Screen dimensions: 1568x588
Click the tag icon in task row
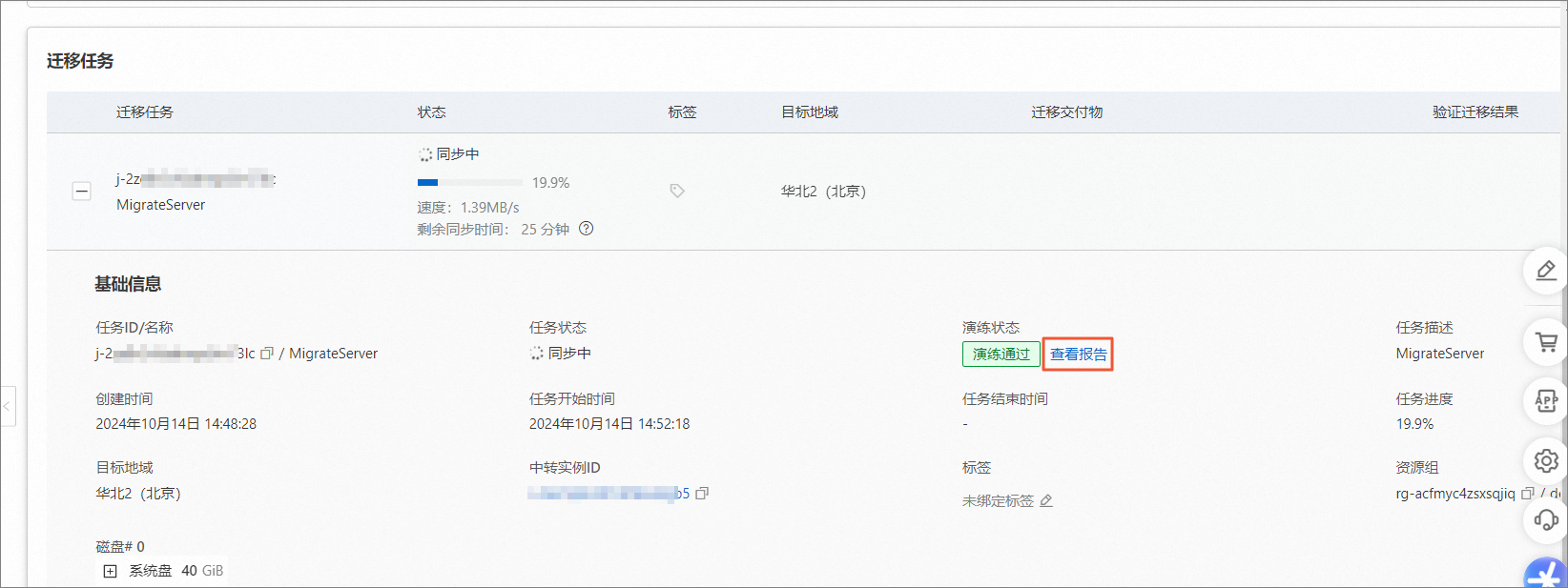(677, 192)
